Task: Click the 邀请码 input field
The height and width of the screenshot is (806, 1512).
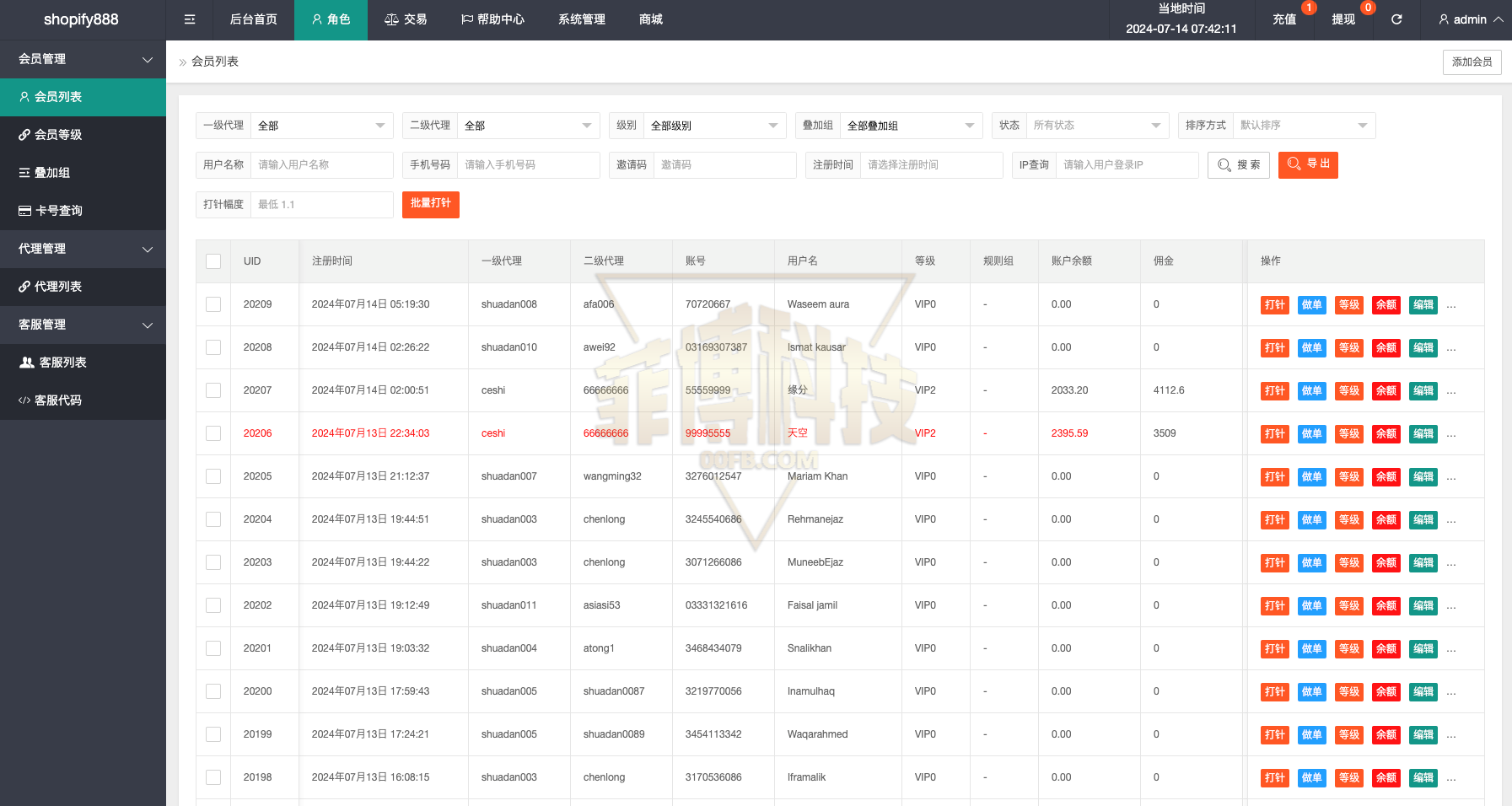Action: pyautogui.click(x=724, y=165)
